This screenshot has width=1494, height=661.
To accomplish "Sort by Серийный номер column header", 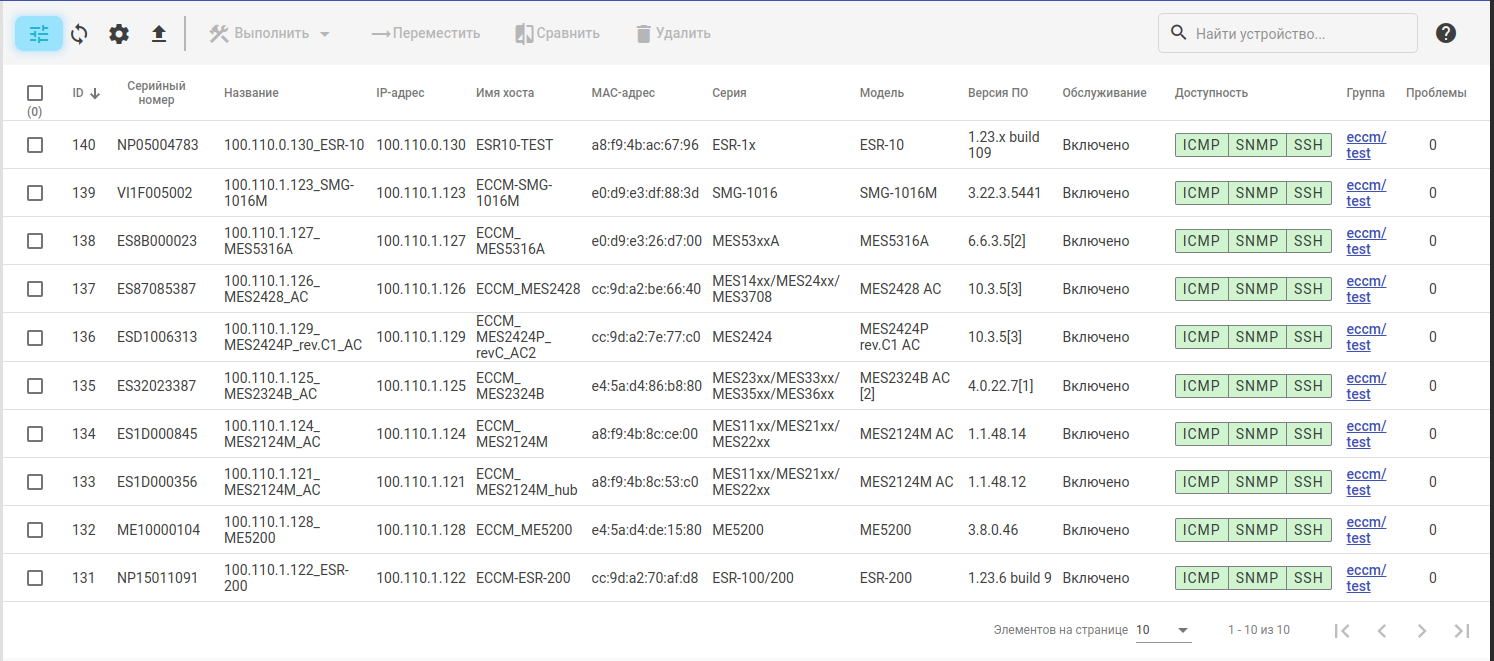I will (x=157, y=93).
